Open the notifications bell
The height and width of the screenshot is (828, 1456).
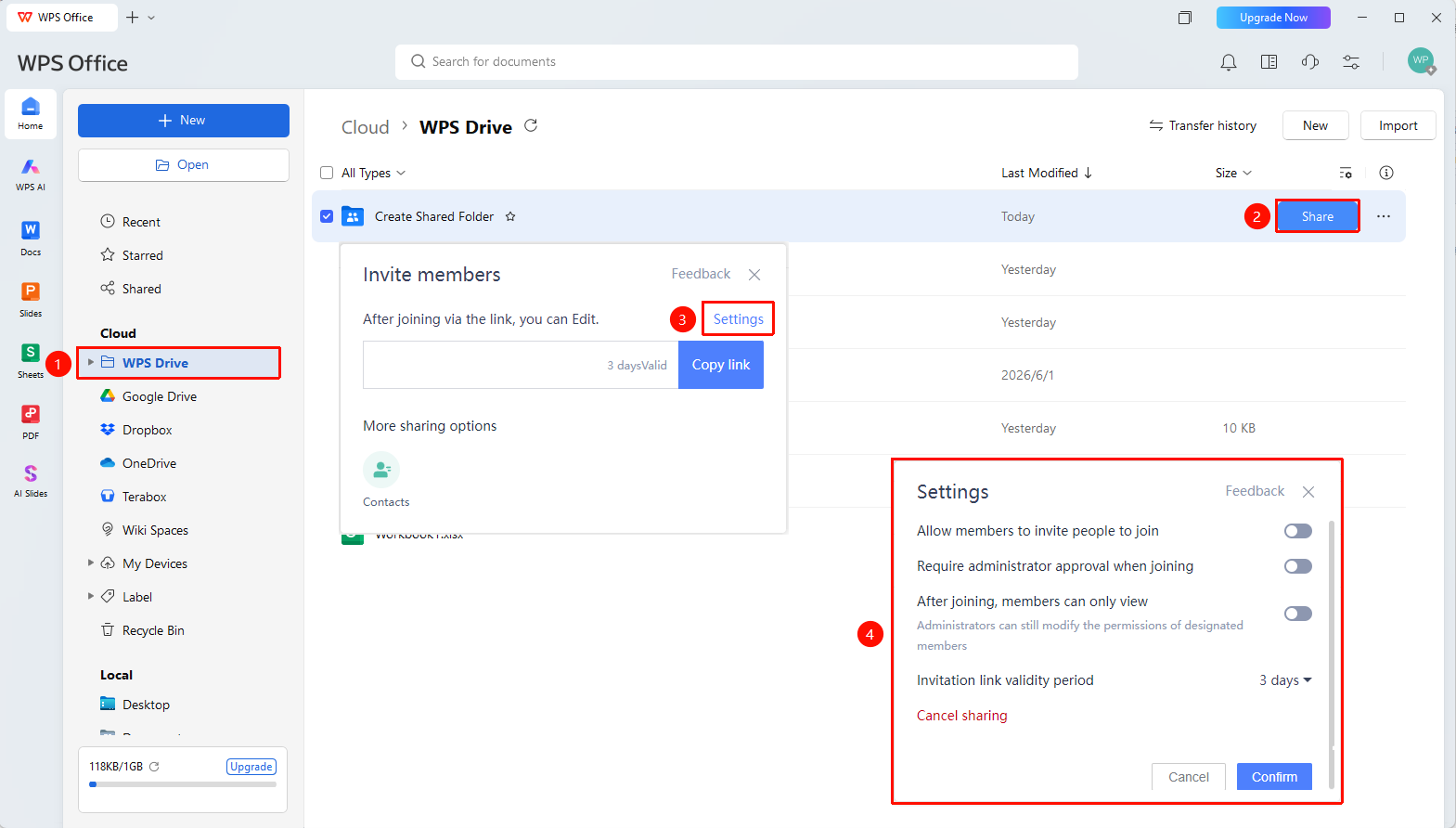[x=1228, y=62]
